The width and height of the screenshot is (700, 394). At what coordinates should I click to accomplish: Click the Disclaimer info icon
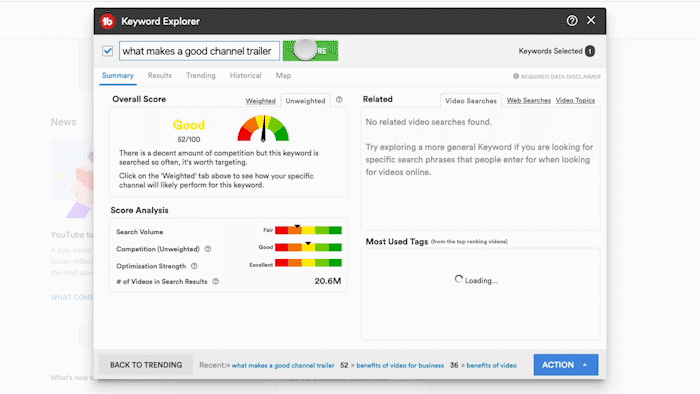[516, 76]
